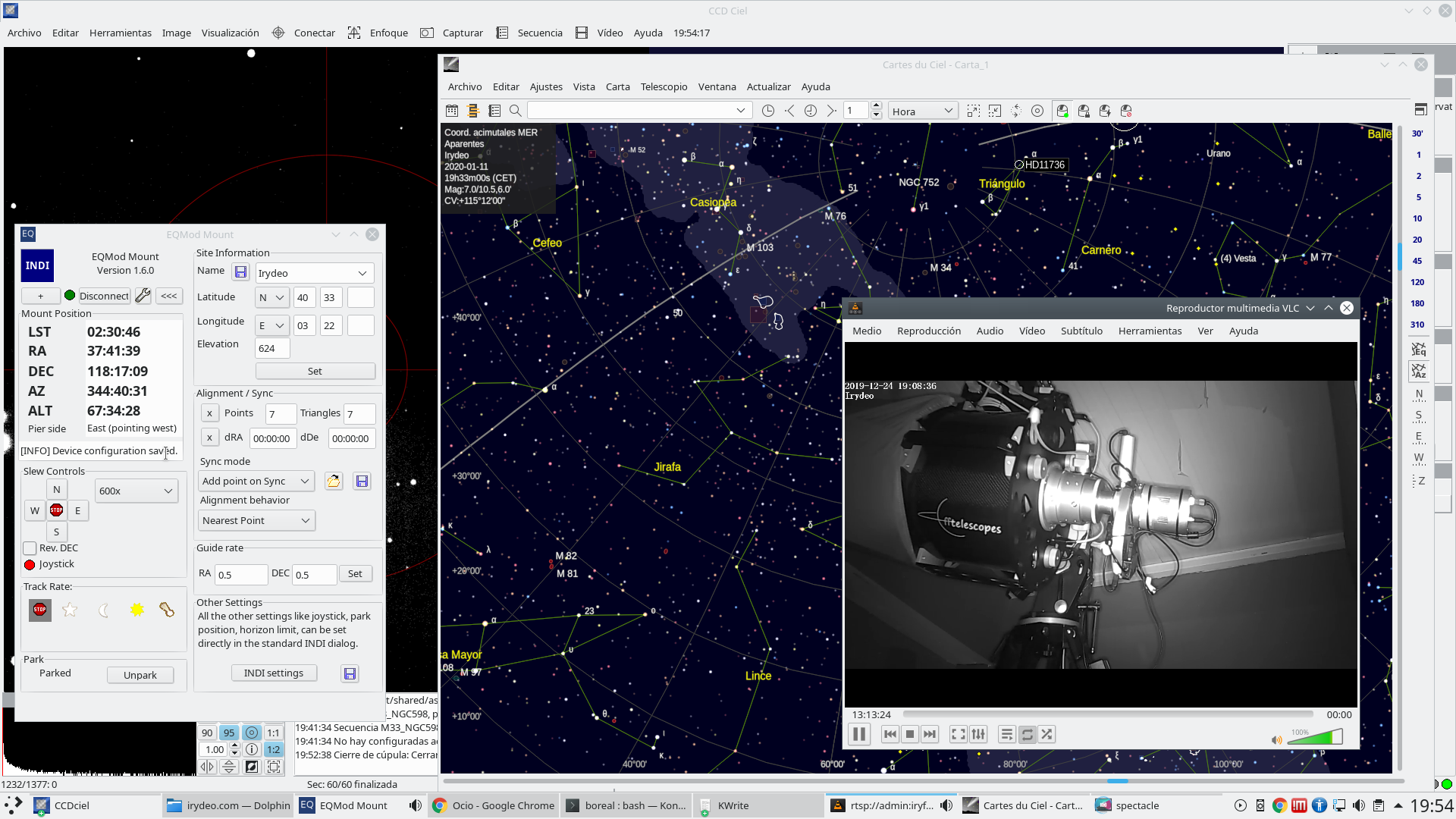Toggle the Joystick indicator
1456x819 pixels.
(30, 565)
